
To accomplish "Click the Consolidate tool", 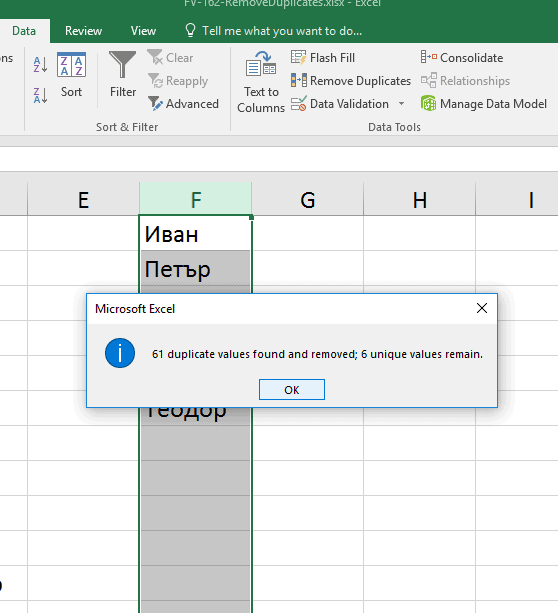I will click(462, 57).
